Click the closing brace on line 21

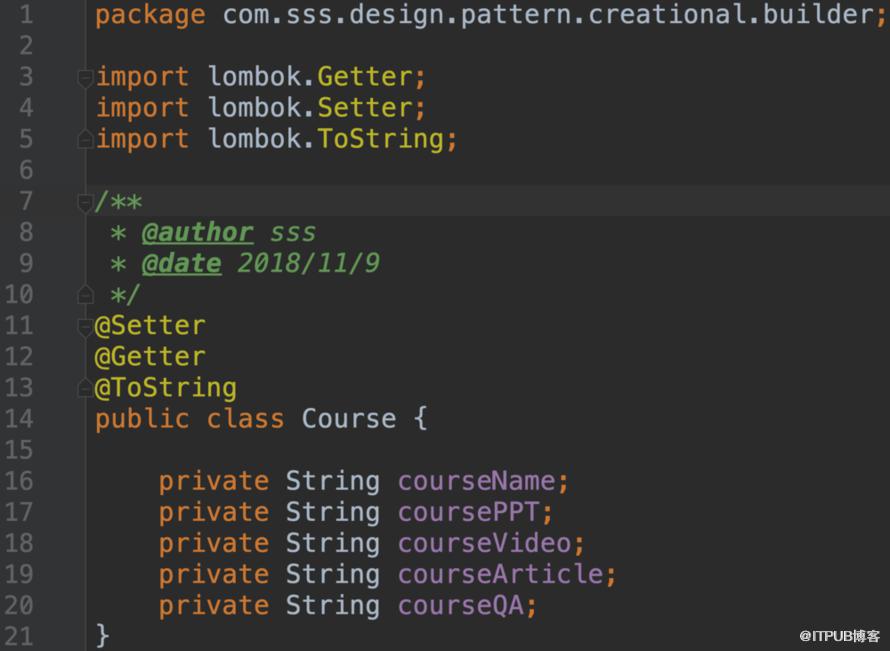(x=102, y=636)
